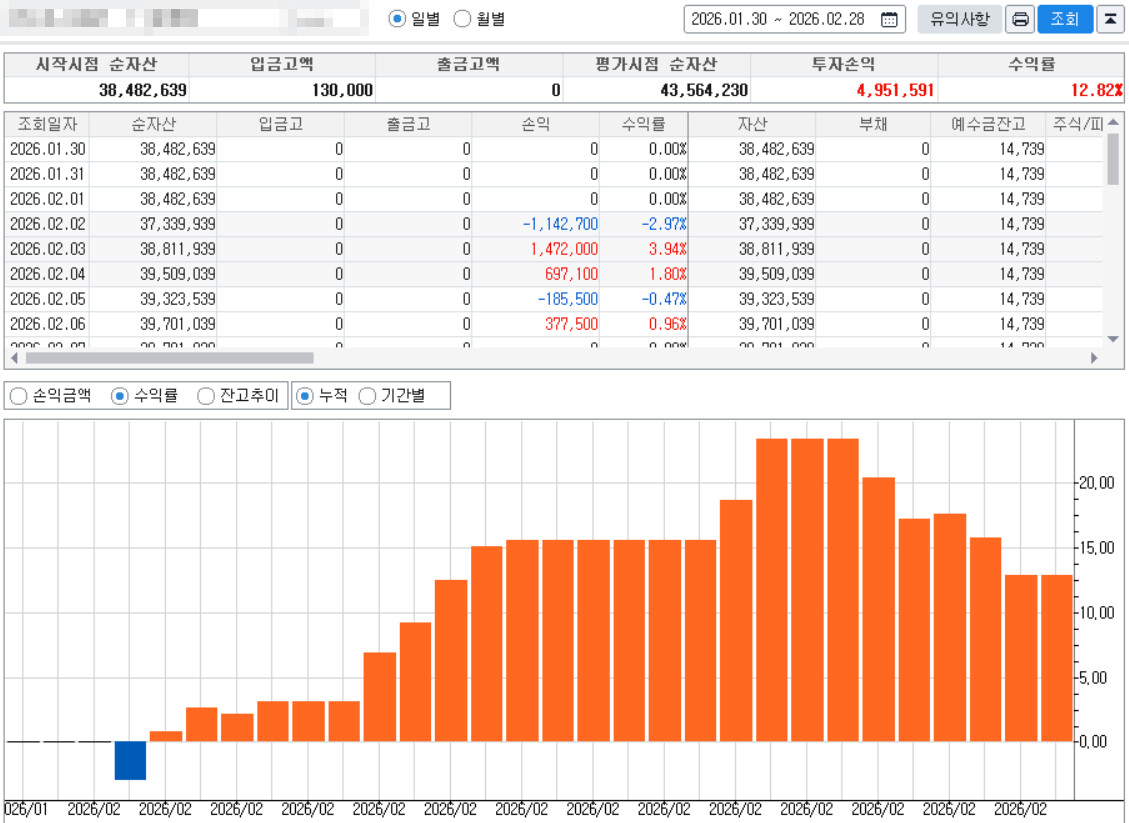Click the date range input field
This screenshot has height=823, width=1129.
click(x=780, y=20)
